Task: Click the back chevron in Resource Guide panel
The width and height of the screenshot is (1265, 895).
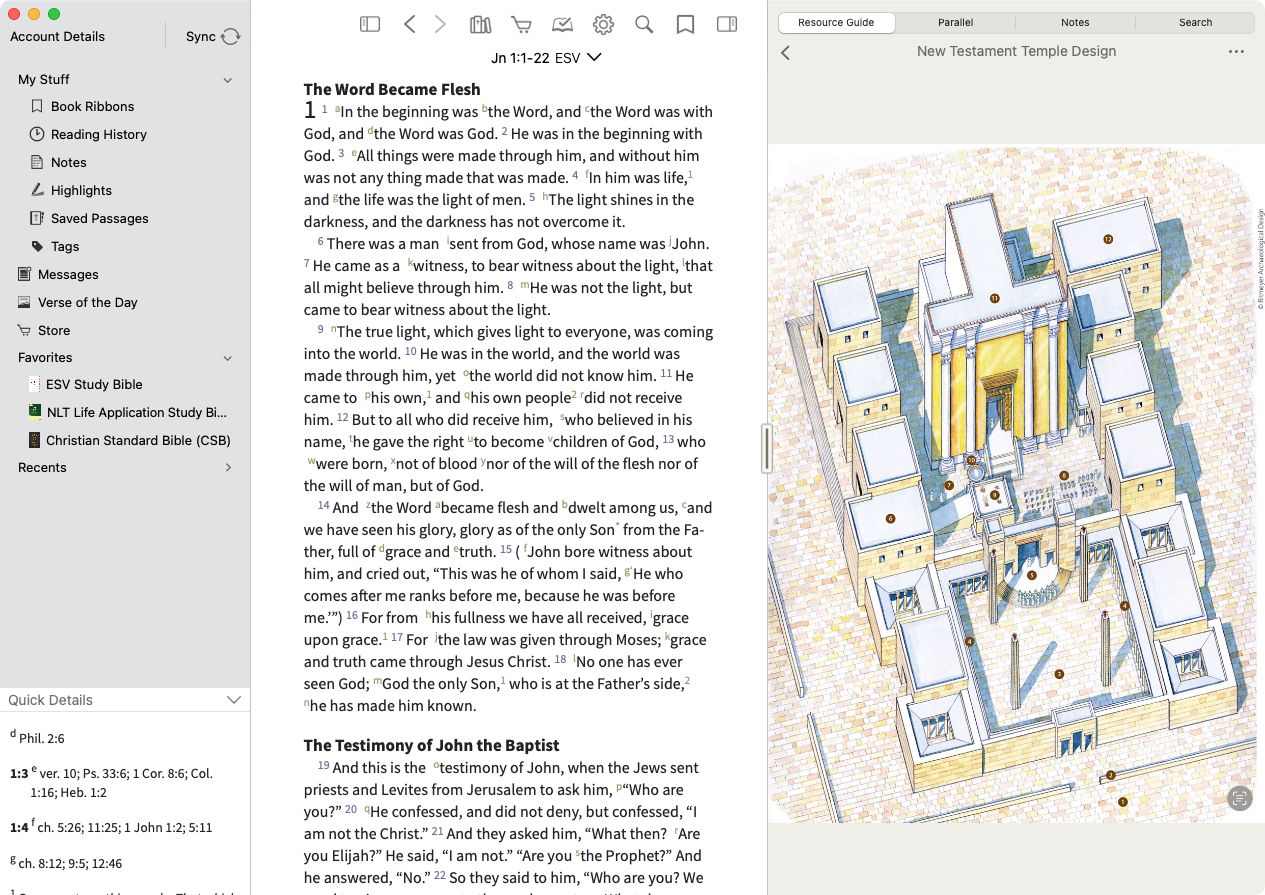Action: (785, 52)
